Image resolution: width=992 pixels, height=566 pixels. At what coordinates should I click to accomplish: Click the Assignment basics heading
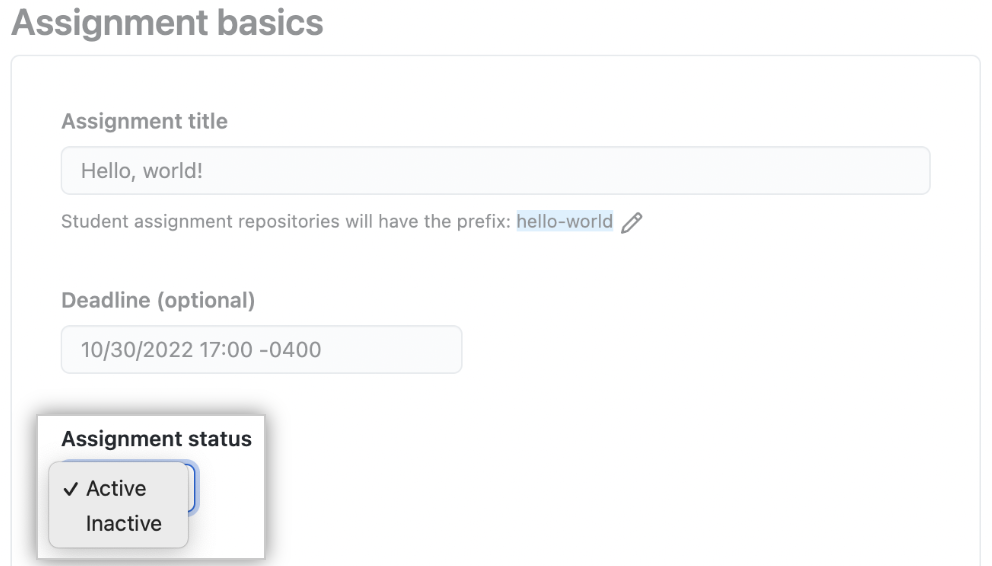coord(168,23)
